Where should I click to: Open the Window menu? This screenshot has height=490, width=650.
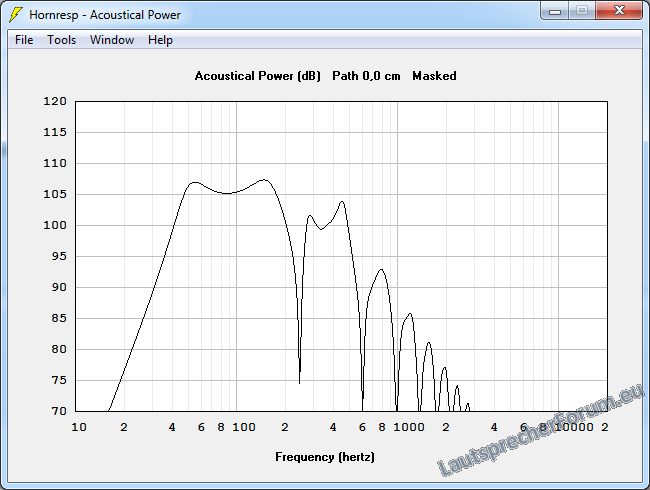112,40
